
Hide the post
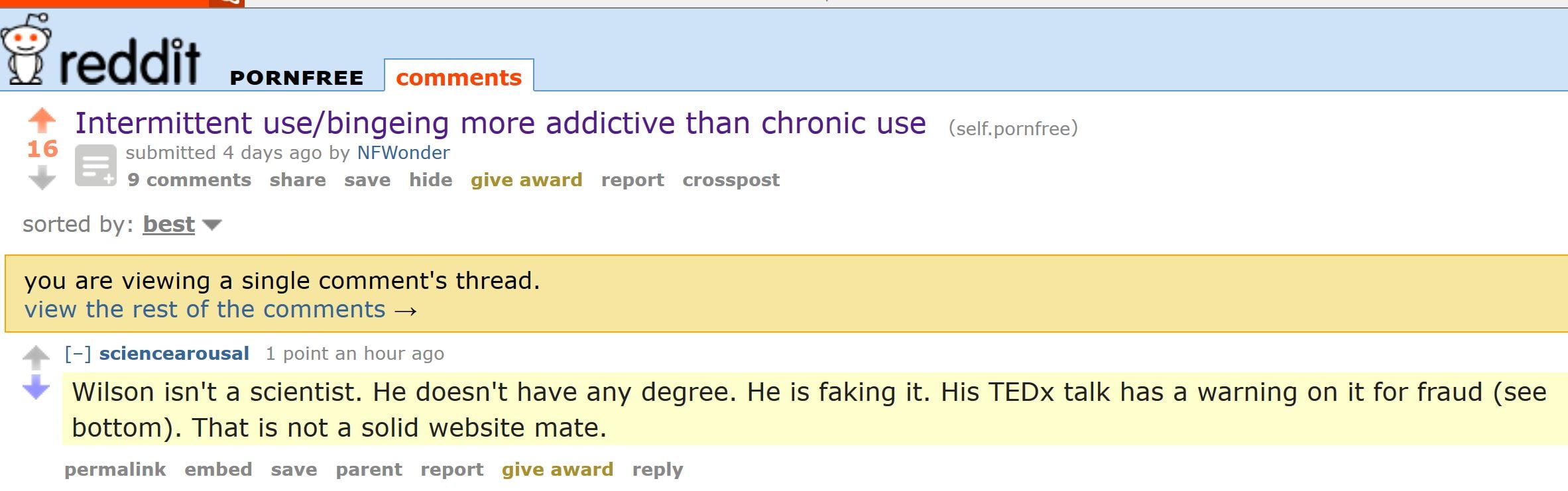tap(430, 180)
